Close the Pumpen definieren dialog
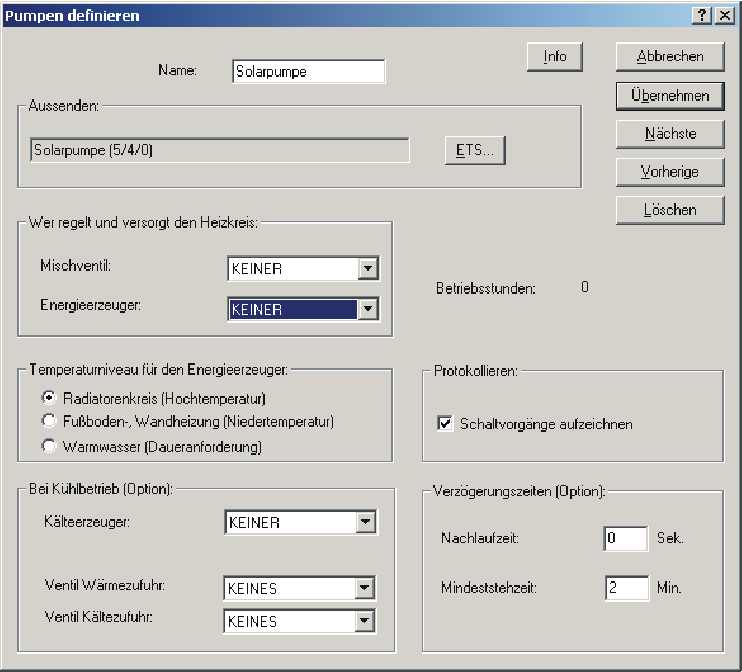 coord(723,15)
